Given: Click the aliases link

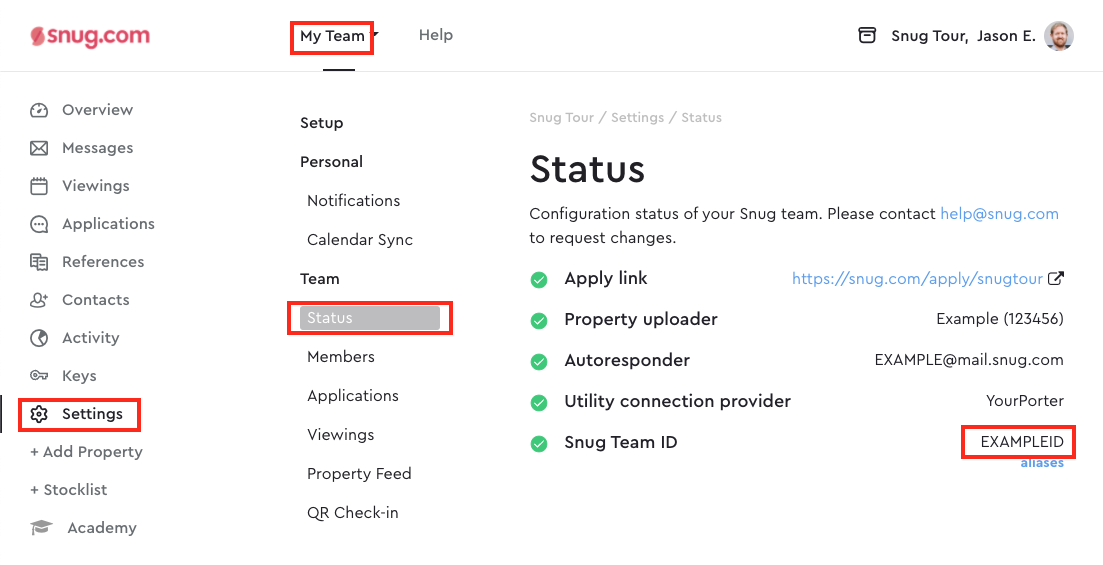Looking at the screenshot, I should click(1042, 463).
